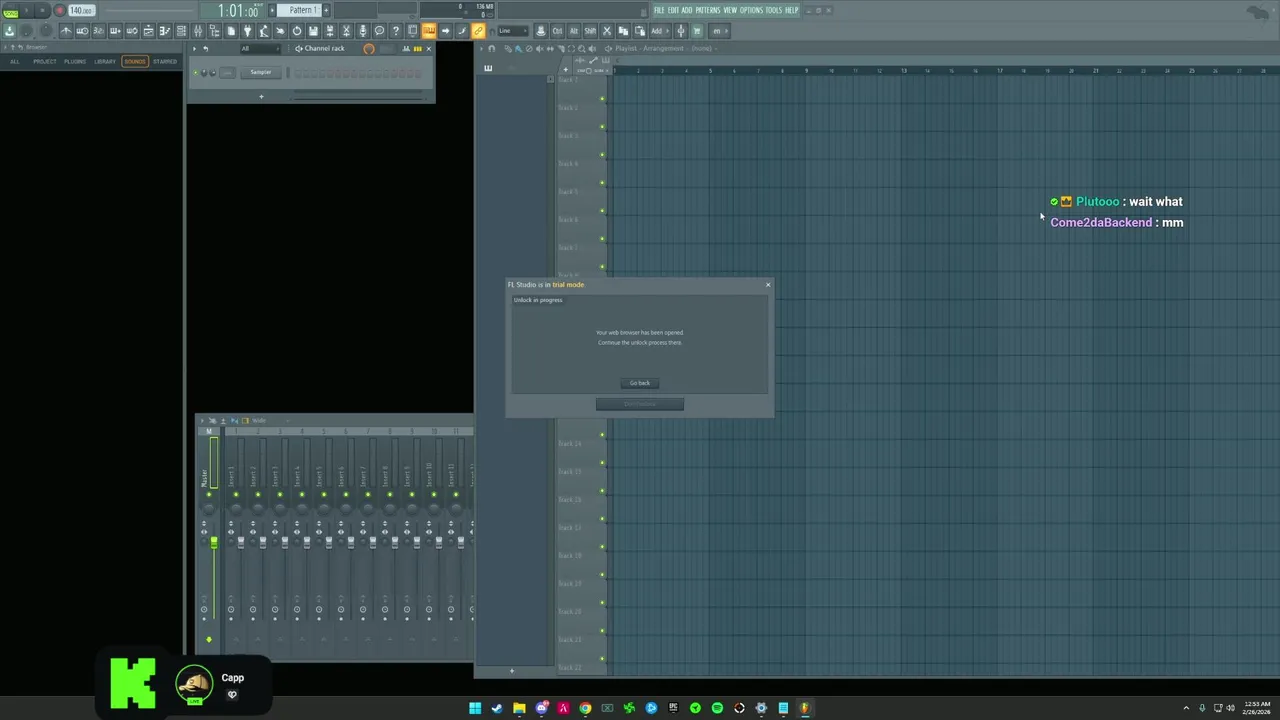Open the Mixer view from toolbar

198,31
